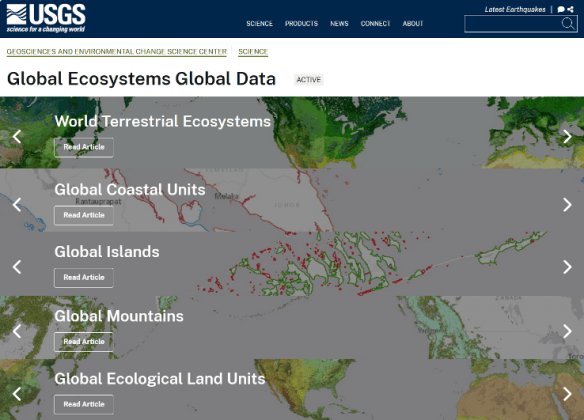Image resolution: width=584 pixels, height=420 pixels.
Task: Next arrow on Global Coastal Units banner
Action: pos(567,204)
